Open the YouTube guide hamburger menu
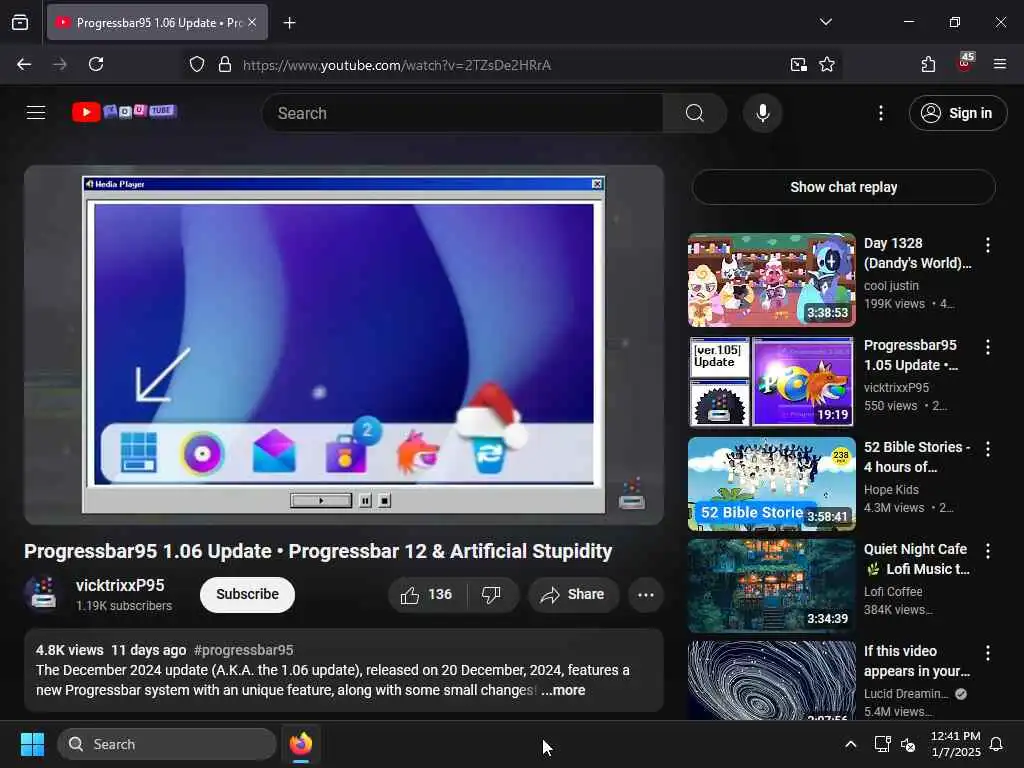 pyautogui.click(x=36, y=113)
